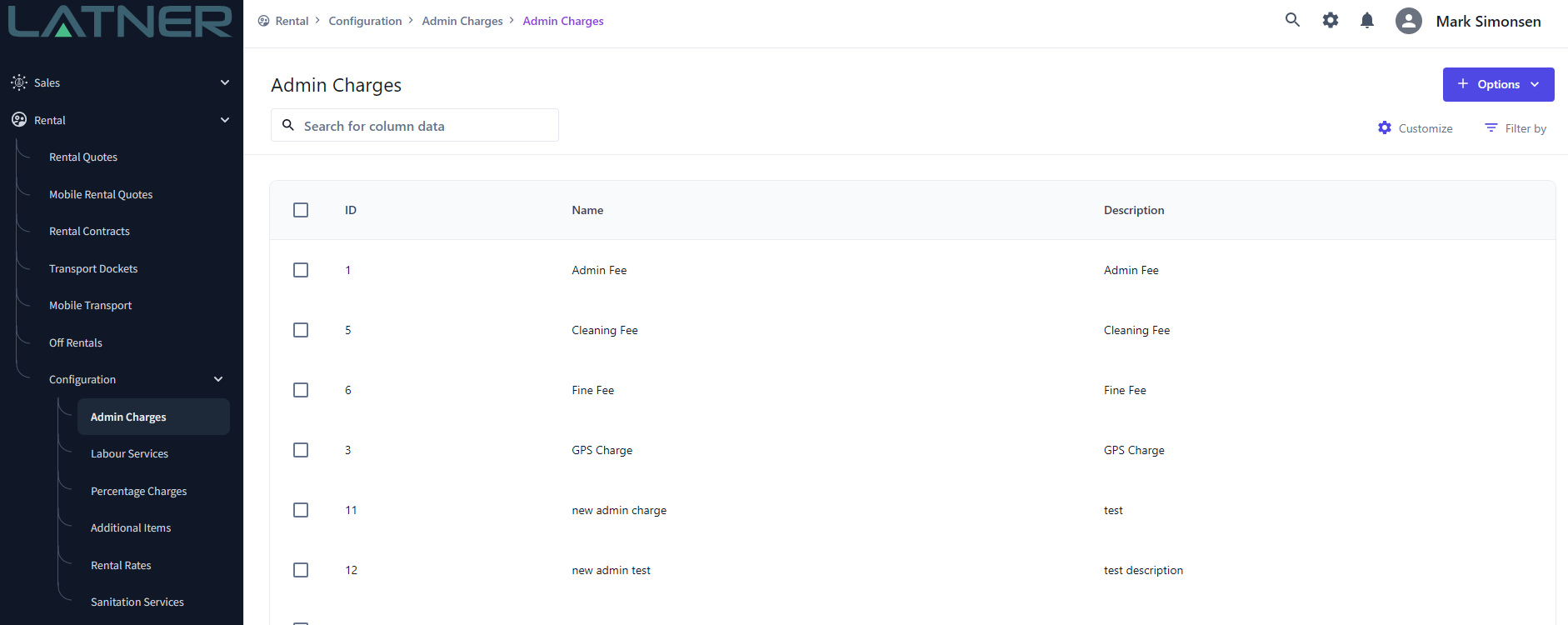This screenshot has width=1568, height=625.
Task: Sort by Name column header
Action: coord(587,210)
